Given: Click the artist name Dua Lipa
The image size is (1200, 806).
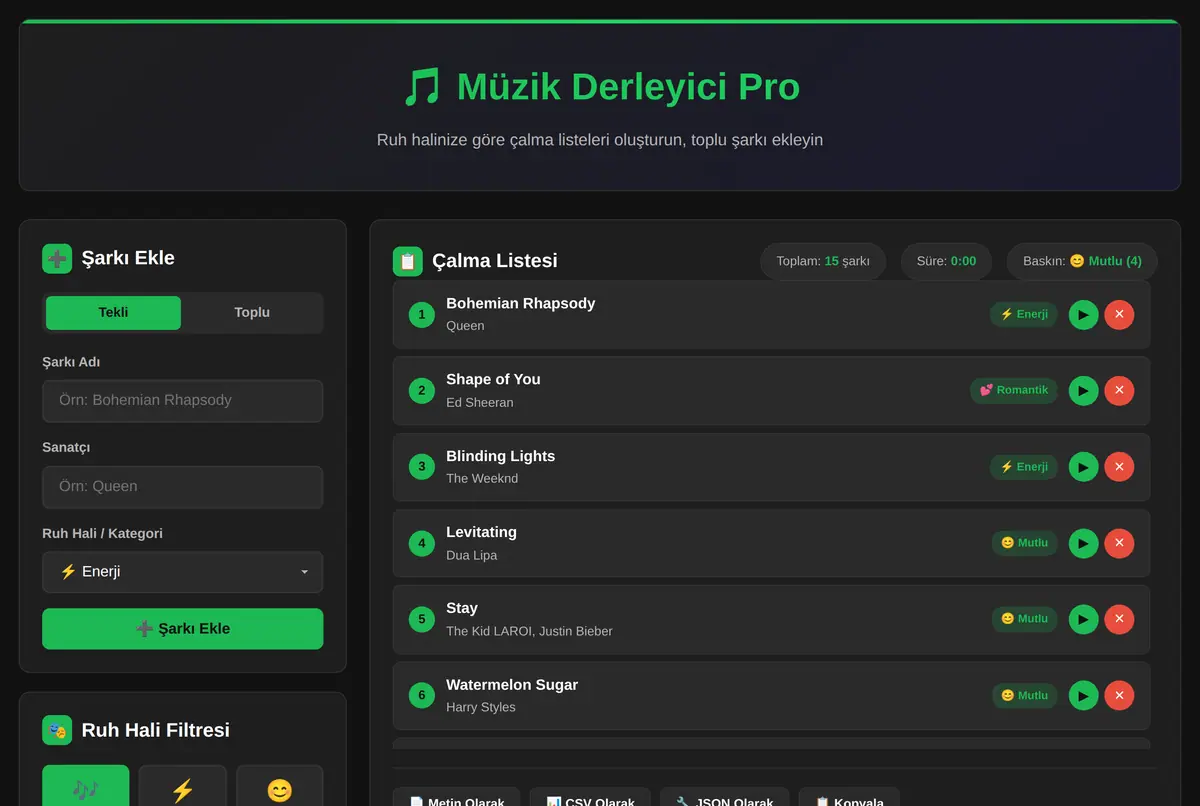Looking at the screenshot, I should click(x=471, y=555).
